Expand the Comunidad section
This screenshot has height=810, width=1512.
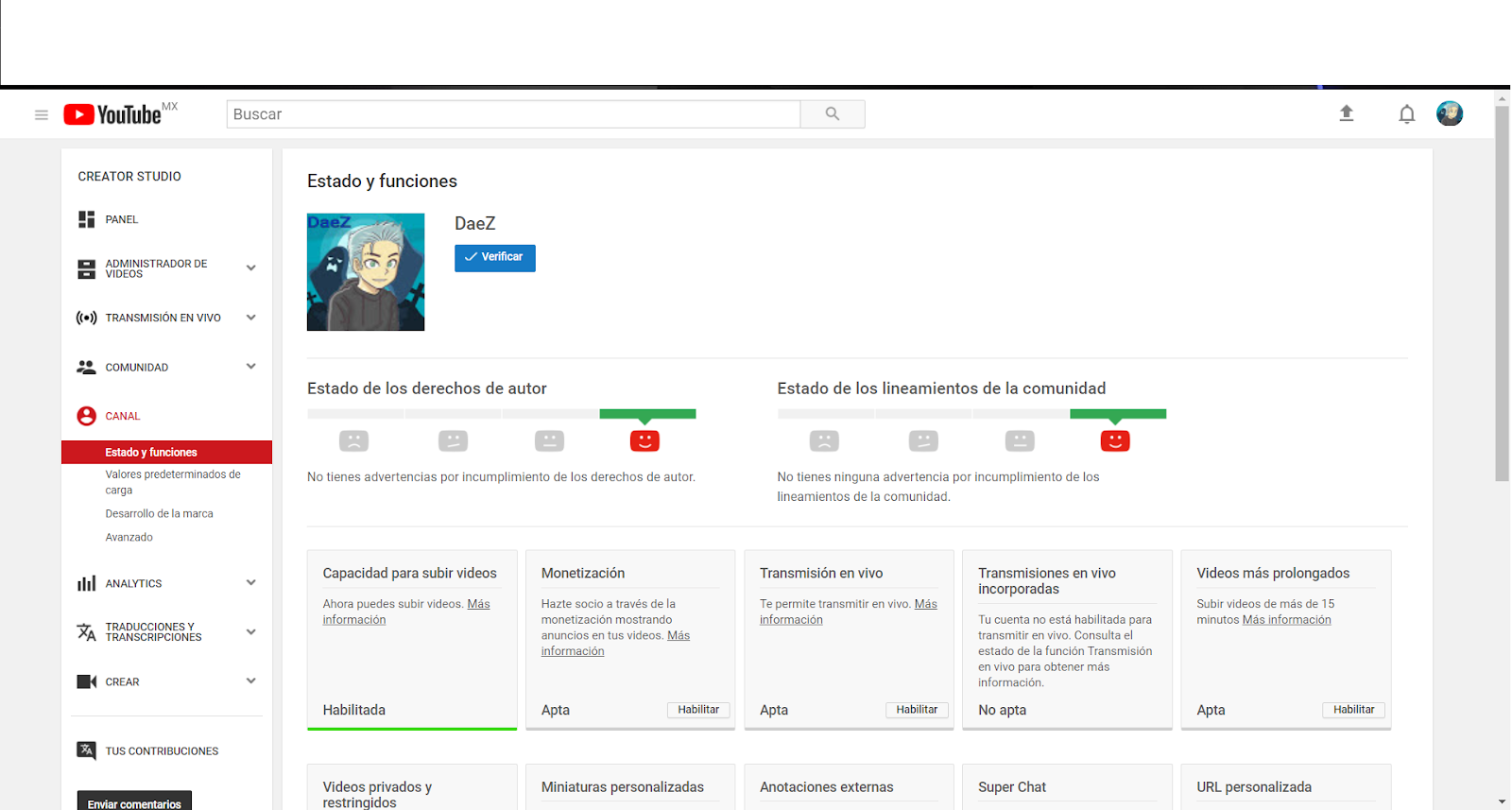coord(251,367)
